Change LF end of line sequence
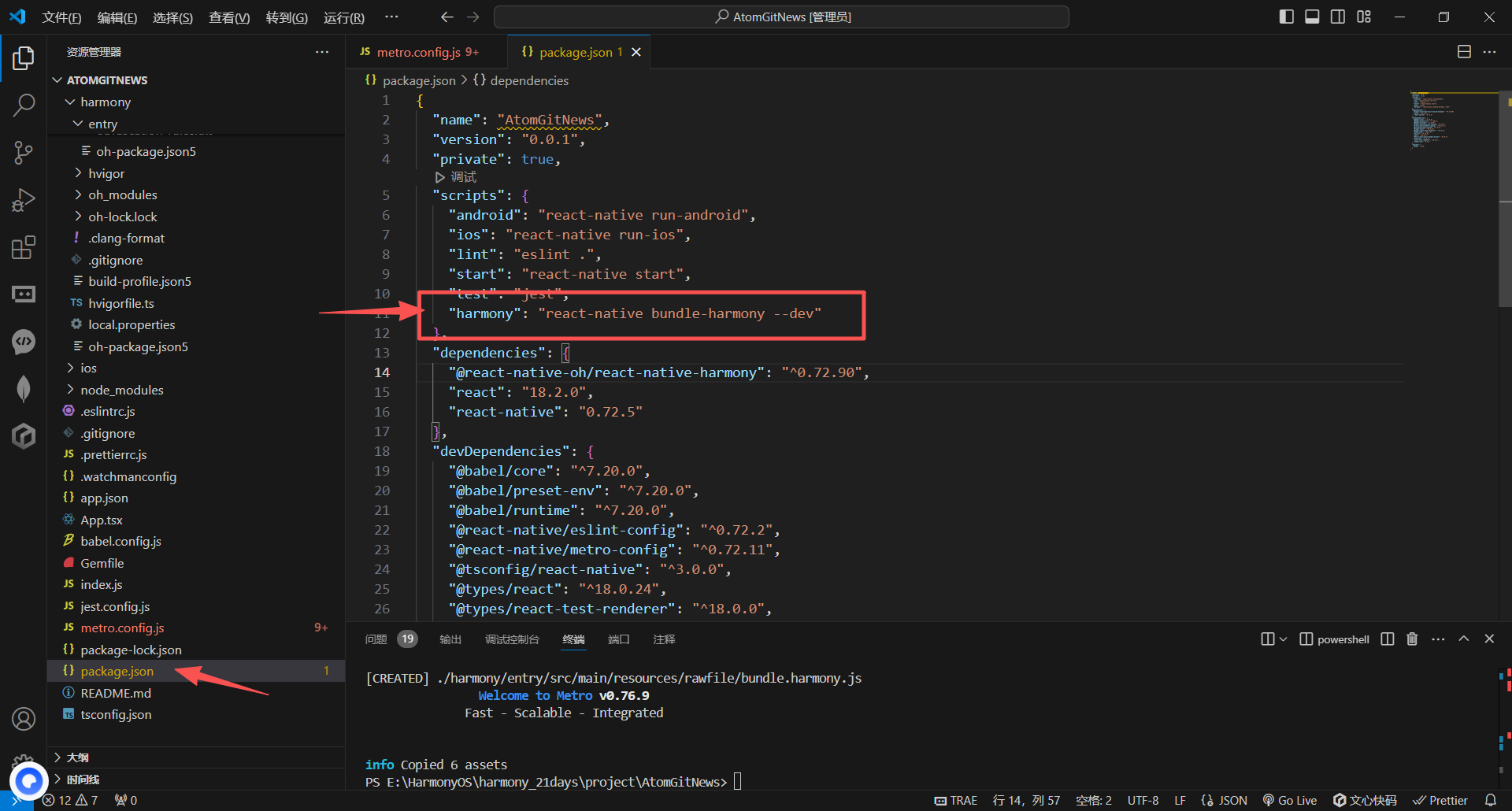The height and width of the screenshot is (811, 1512). (x=1180, y=800)
